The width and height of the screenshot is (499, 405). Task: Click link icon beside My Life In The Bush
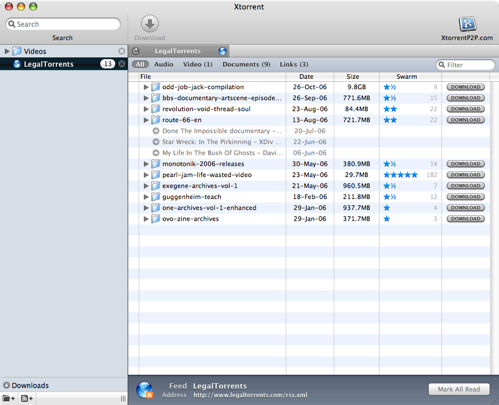click(x=156, y=153)
